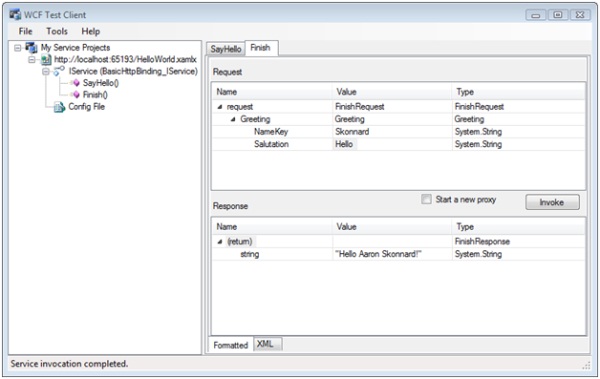Minimize the WCF Test Client window
The image size is (600, 379).
(x=536, y=15)
